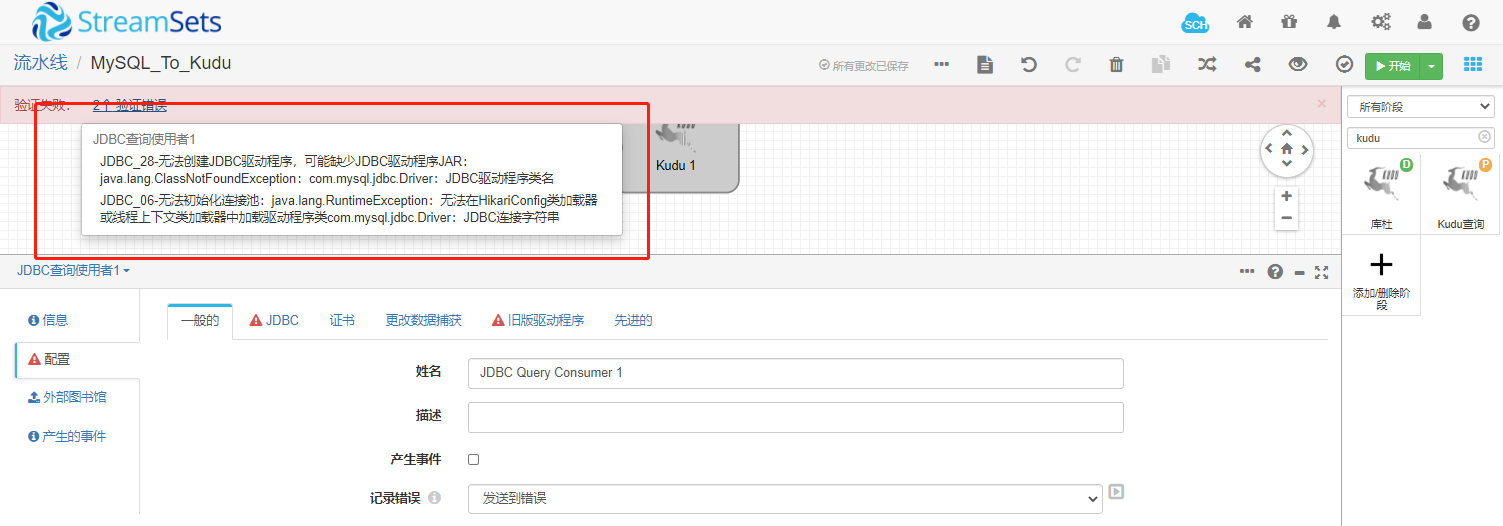The width and height of the screenshot is (1503, 526).
Task: Switch to the 更改数据捕获 tab
Action: tap(424, 321)
